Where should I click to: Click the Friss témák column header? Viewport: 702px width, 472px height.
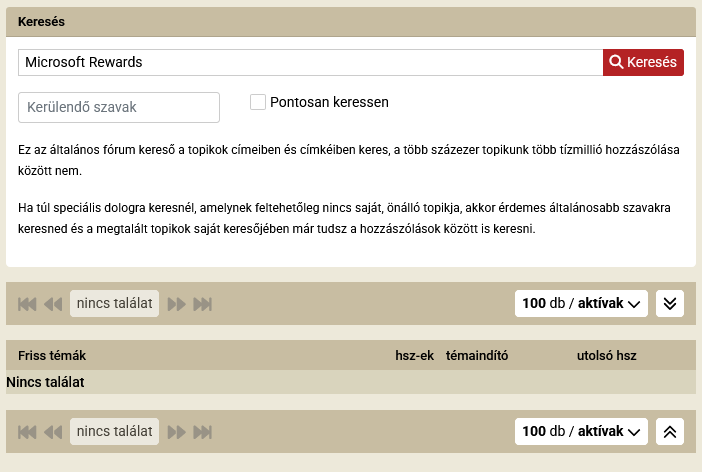52,356
